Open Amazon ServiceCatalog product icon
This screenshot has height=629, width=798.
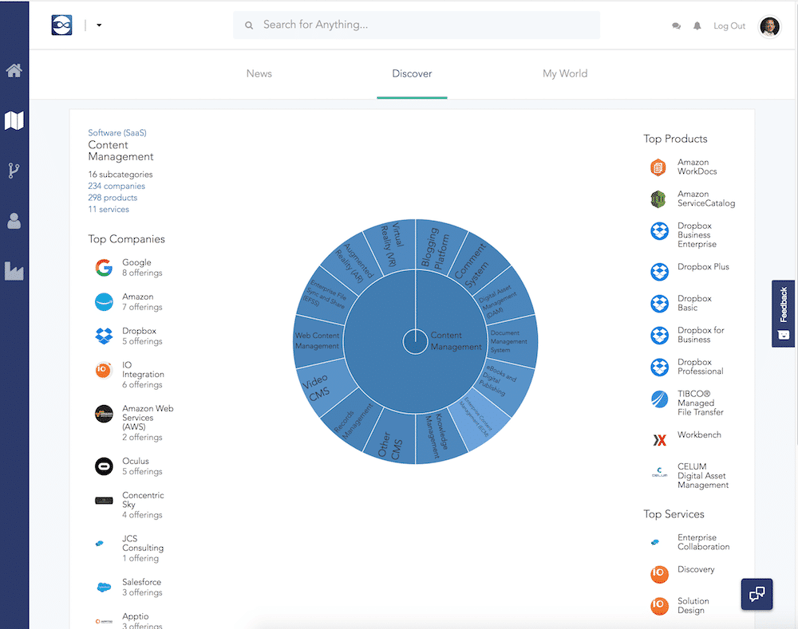pyautogui.click(x=658, y=199)
